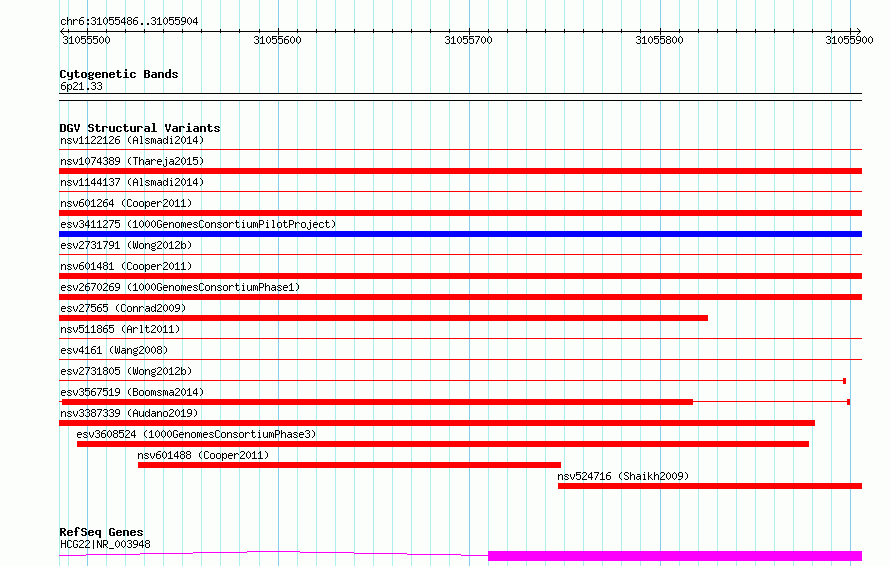The image size is (890, 566).
Task: Select the nsv601481 (Cooper2011) label
Action: [126, 266]
